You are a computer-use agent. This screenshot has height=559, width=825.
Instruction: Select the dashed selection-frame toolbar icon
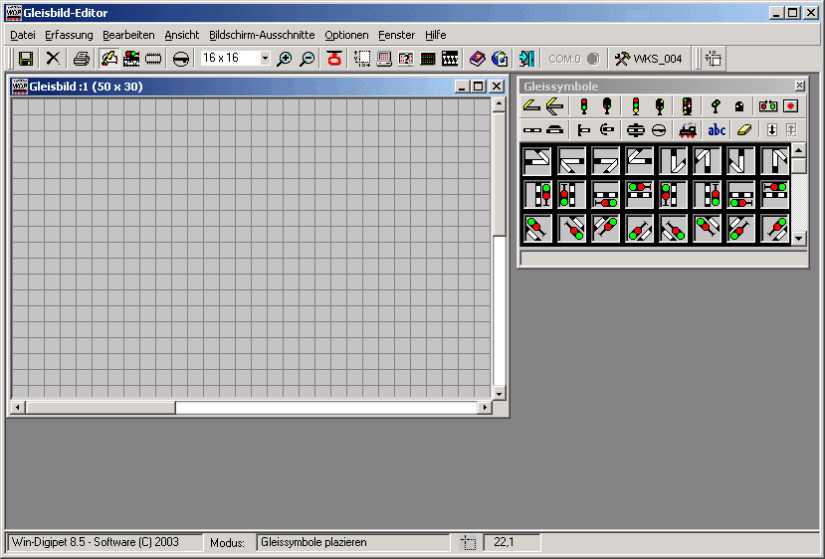361,58
